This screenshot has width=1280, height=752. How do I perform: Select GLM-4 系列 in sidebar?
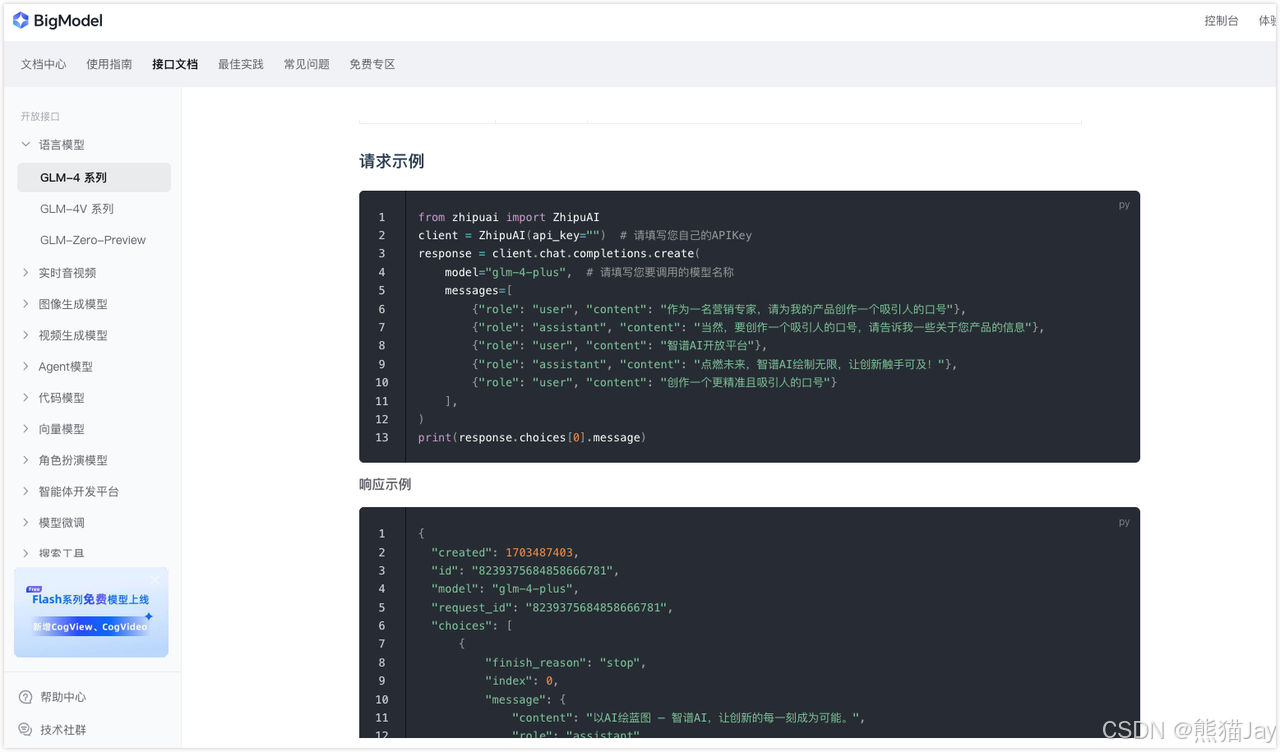point(94,178)
